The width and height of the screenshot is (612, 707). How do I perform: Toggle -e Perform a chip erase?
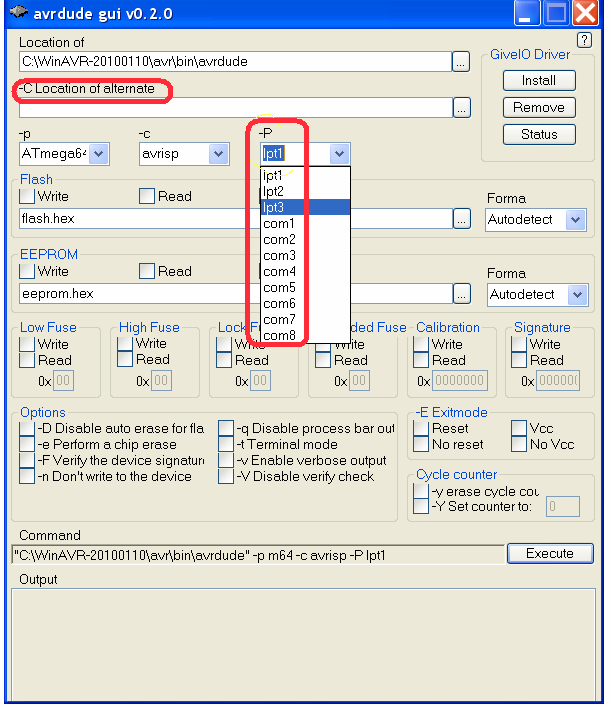click(27, 444)
